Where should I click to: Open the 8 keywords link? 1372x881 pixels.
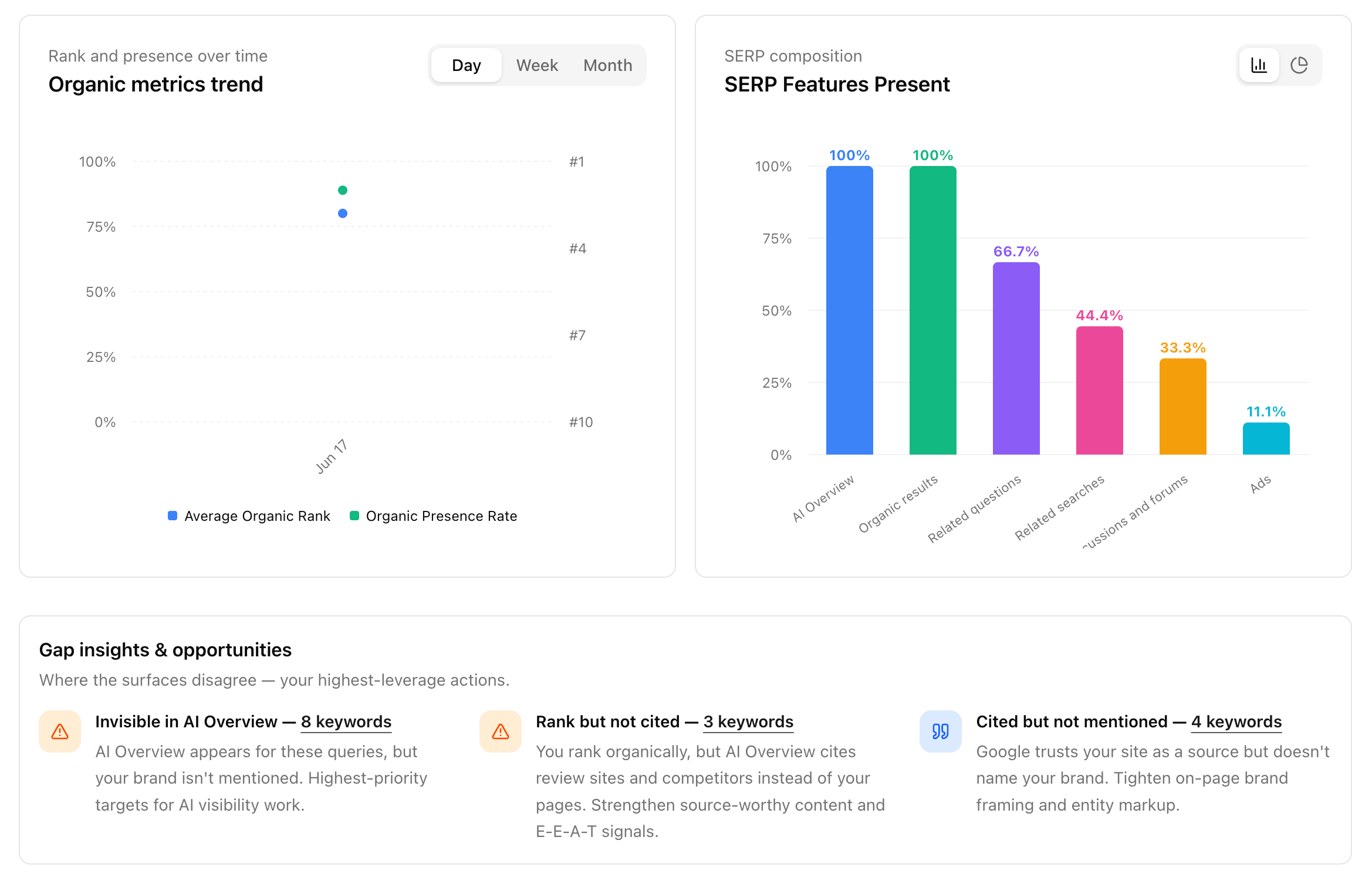point(346,721)
